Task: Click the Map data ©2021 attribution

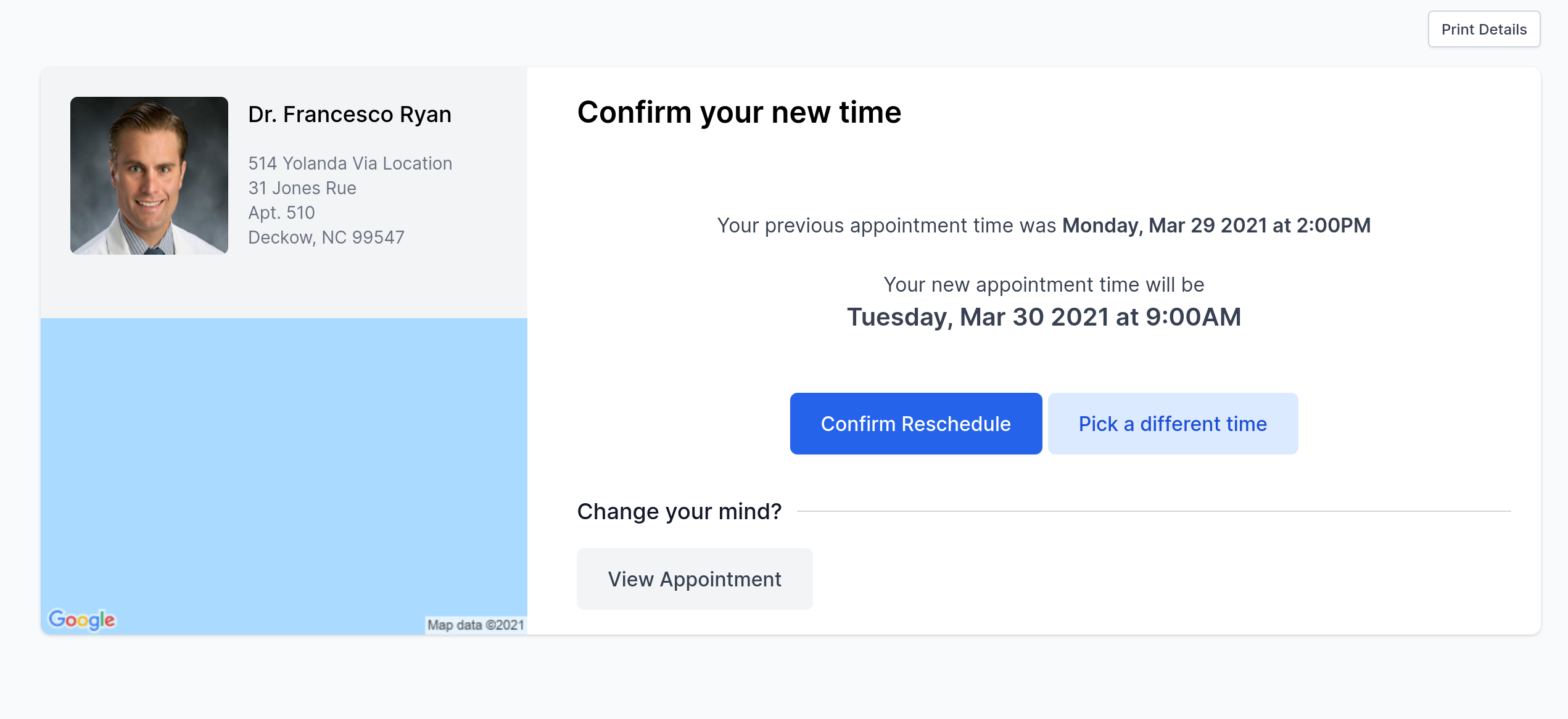Action: (476, 625)
